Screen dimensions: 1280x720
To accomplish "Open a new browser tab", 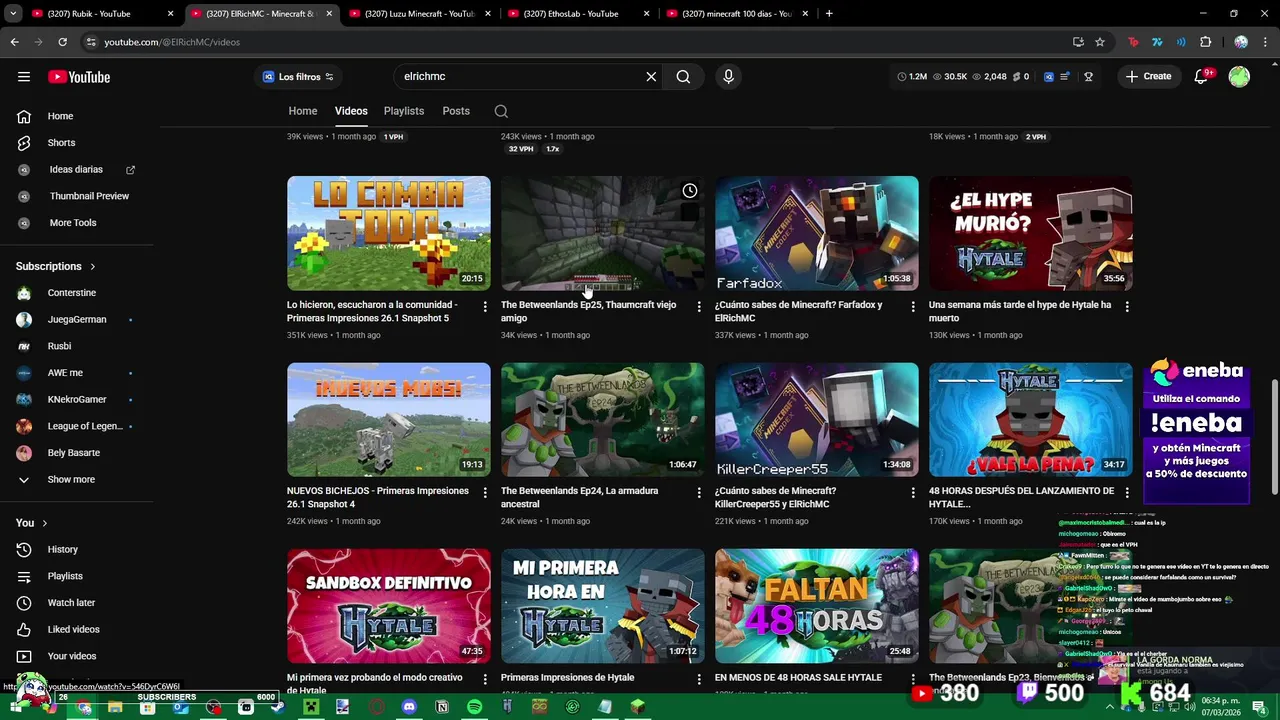I will (829, 13).
